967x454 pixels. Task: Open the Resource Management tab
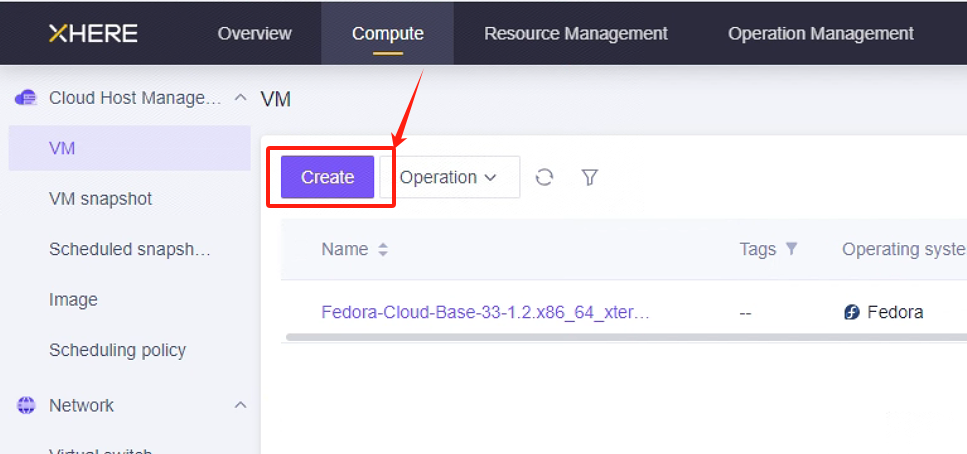pos(576,33)
